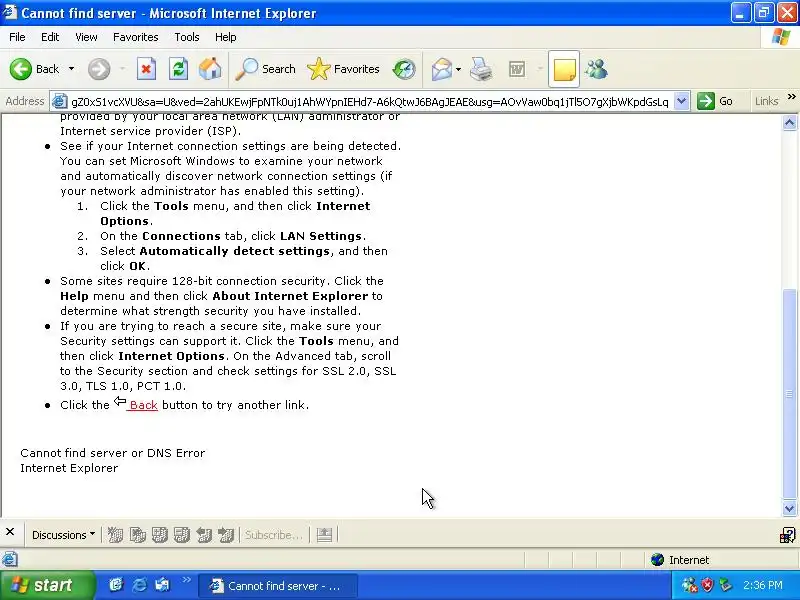Open the Tools menu
This screenshot has width=800, height=600.
187,37
